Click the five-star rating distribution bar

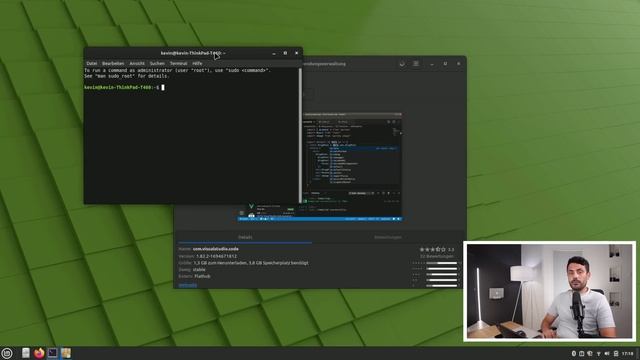tap(442, 263)
